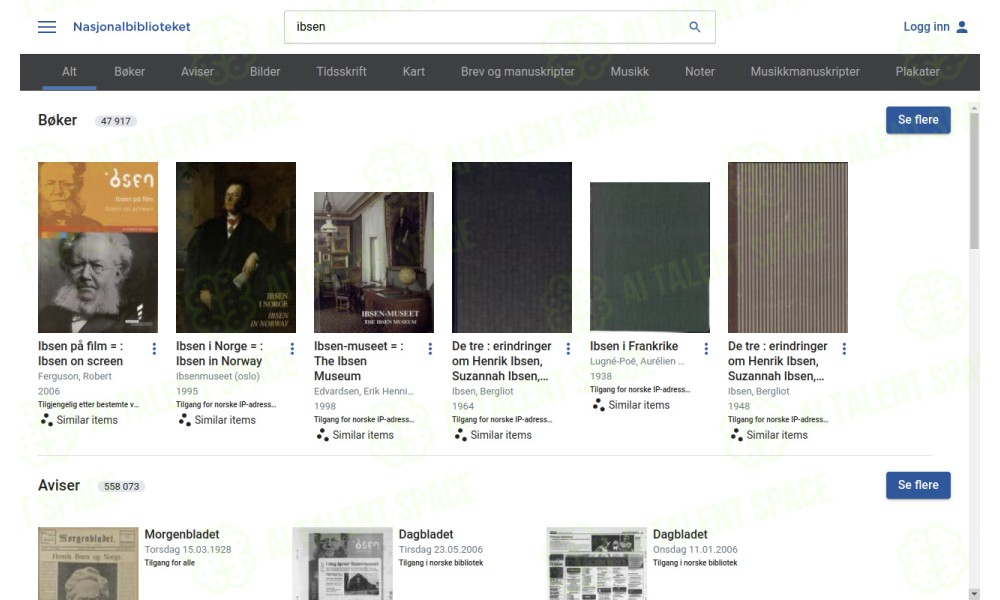Screen dimensions: 1000x600
Task: Open title Ibsen-museet = : The Ibsen Museum
Action: (358, 361)
